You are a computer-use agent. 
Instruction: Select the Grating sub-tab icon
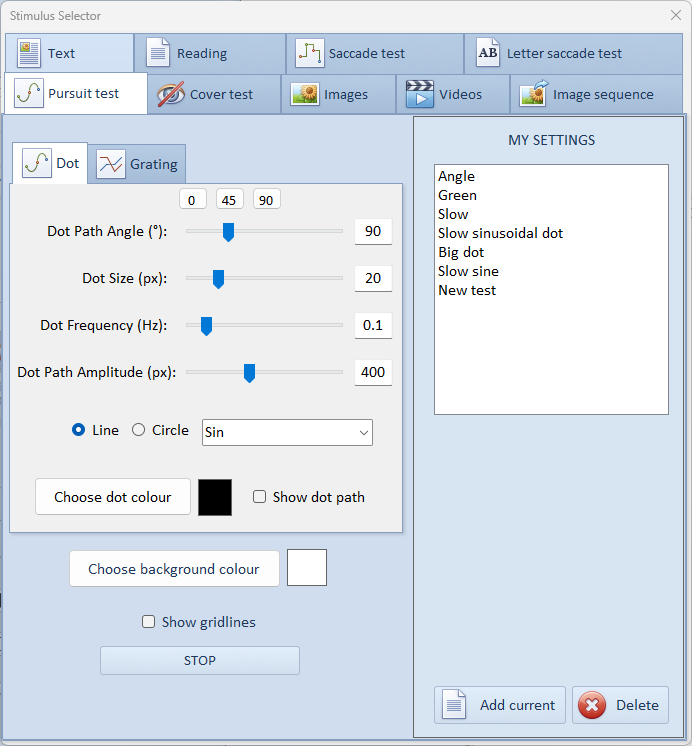click(x=111, y=164)
